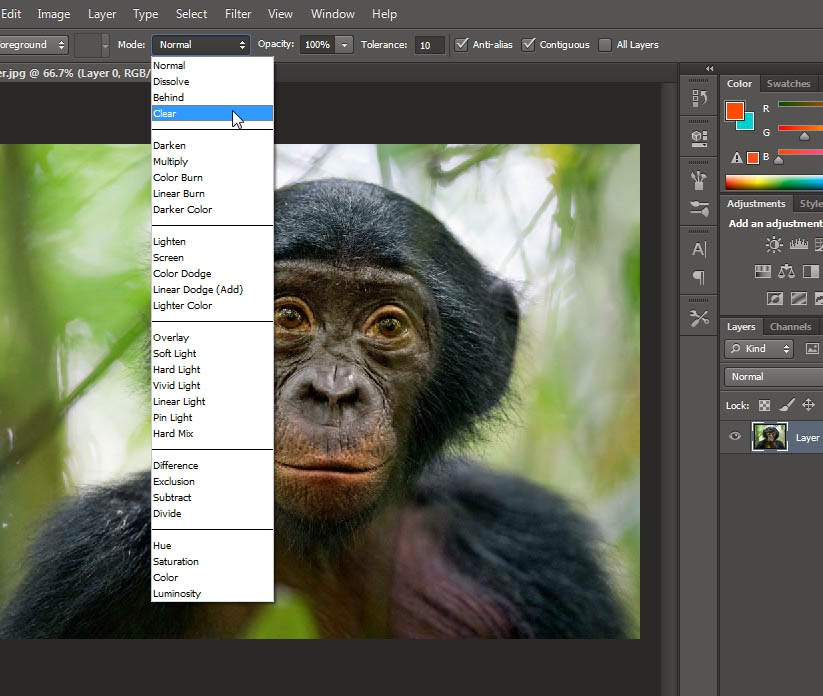The height and width of the screenshot is (696, 823).
Task: Choose the Screen blend mode
Action: click(x=212, y=258)
